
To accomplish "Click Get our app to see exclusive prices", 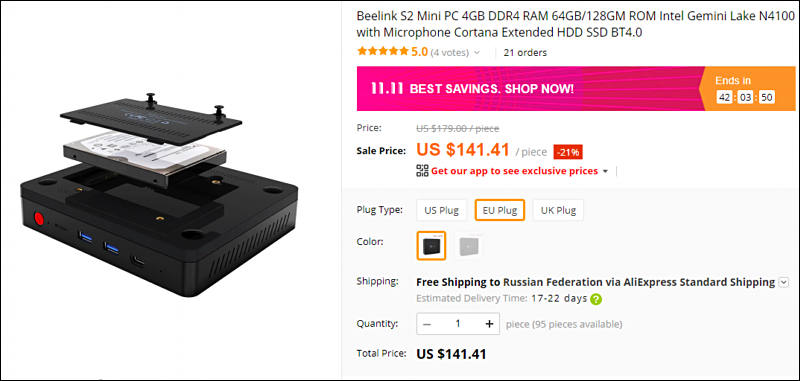I will [x=514, y=171].
